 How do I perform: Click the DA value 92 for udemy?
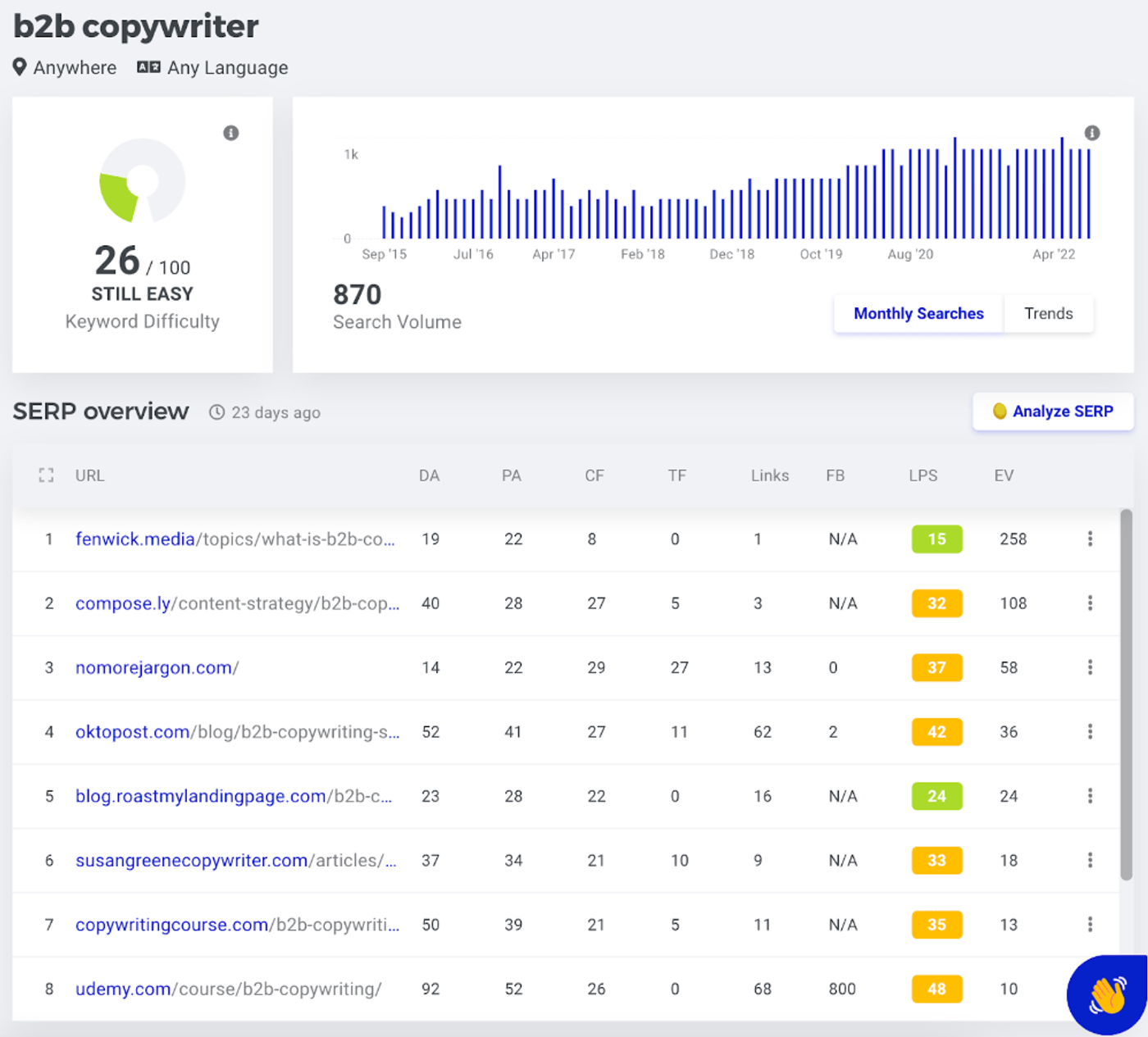point(430,989)
